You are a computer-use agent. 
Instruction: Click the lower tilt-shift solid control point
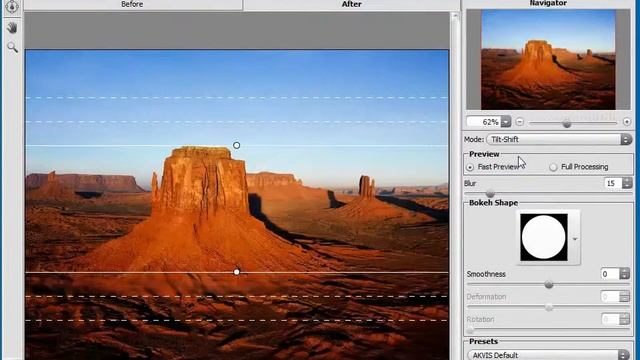pos(237,272)
